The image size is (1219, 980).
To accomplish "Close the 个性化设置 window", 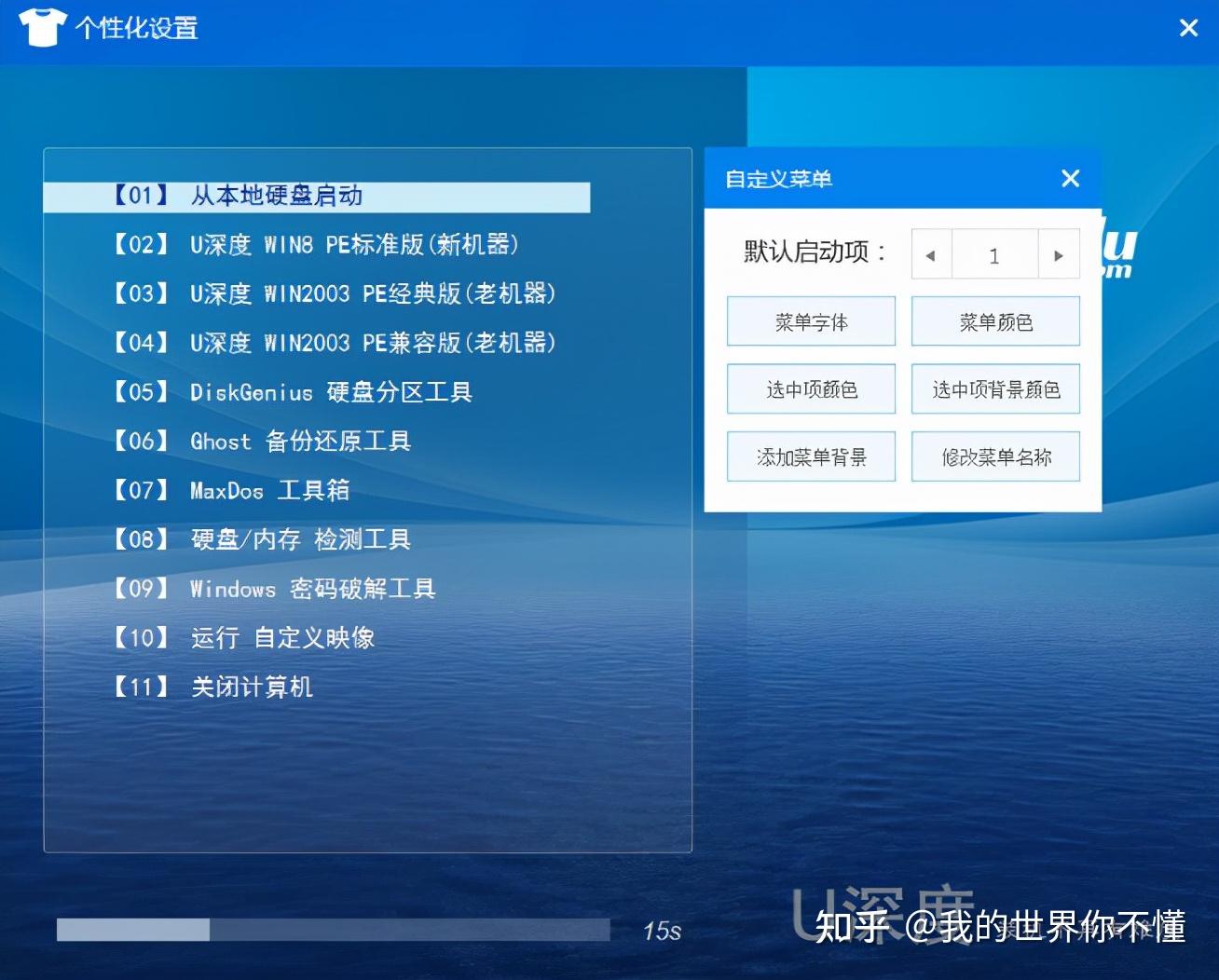I will pyautogui.click(x=1188, y=28).
